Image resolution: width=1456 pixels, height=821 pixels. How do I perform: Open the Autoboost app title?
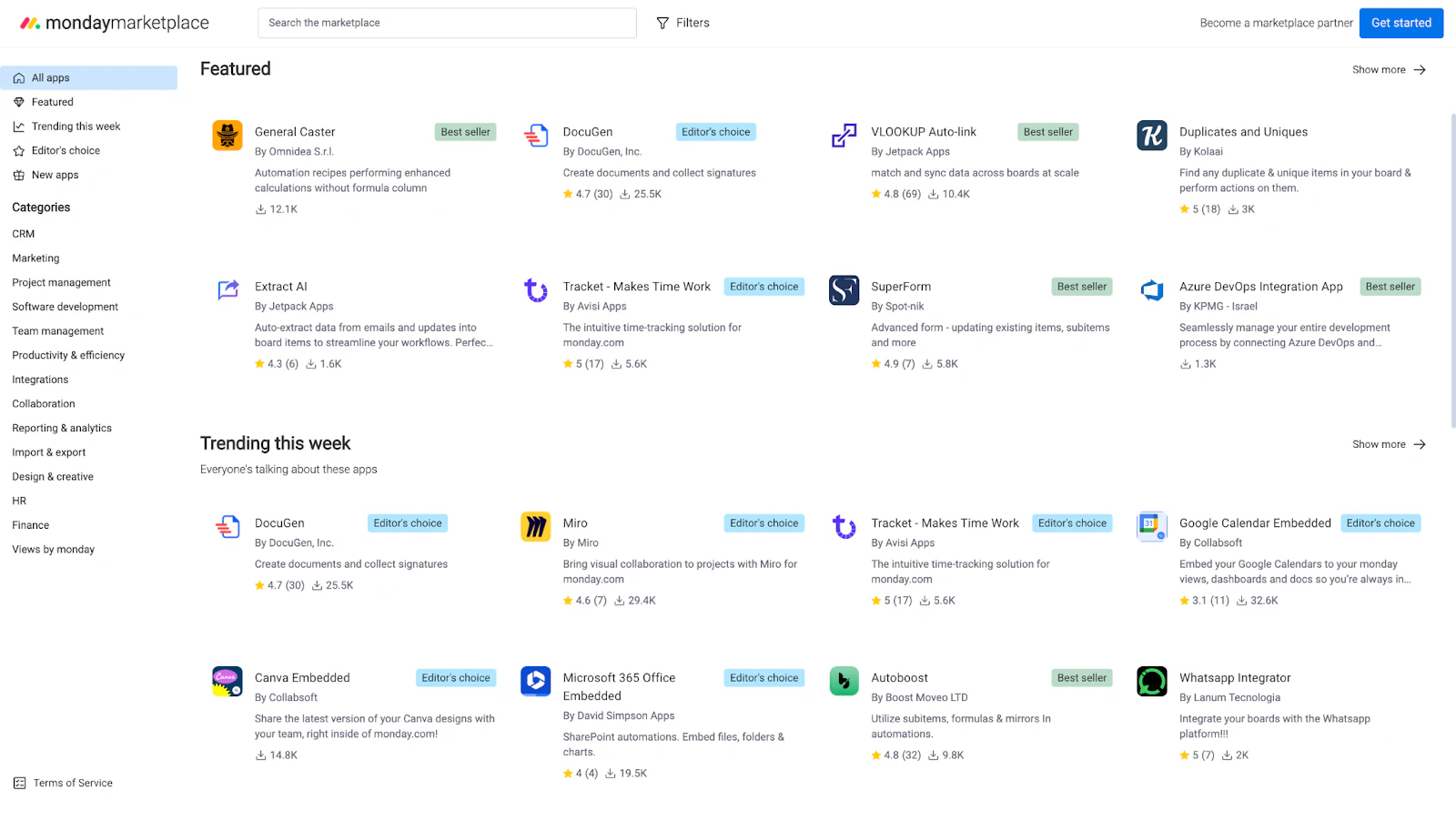coord(900,678)
